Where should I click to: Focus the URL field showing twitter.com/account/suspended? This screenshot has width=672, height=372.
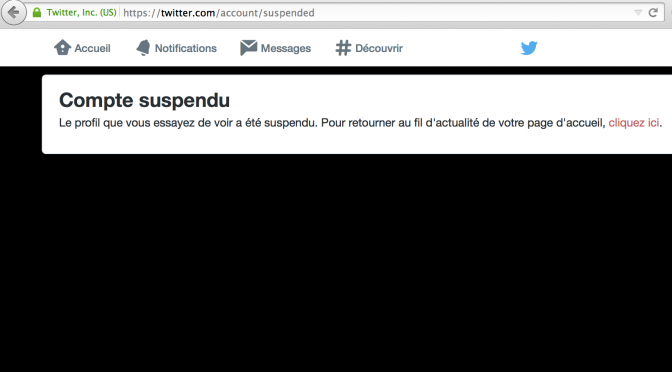click(x=377, y=13)
